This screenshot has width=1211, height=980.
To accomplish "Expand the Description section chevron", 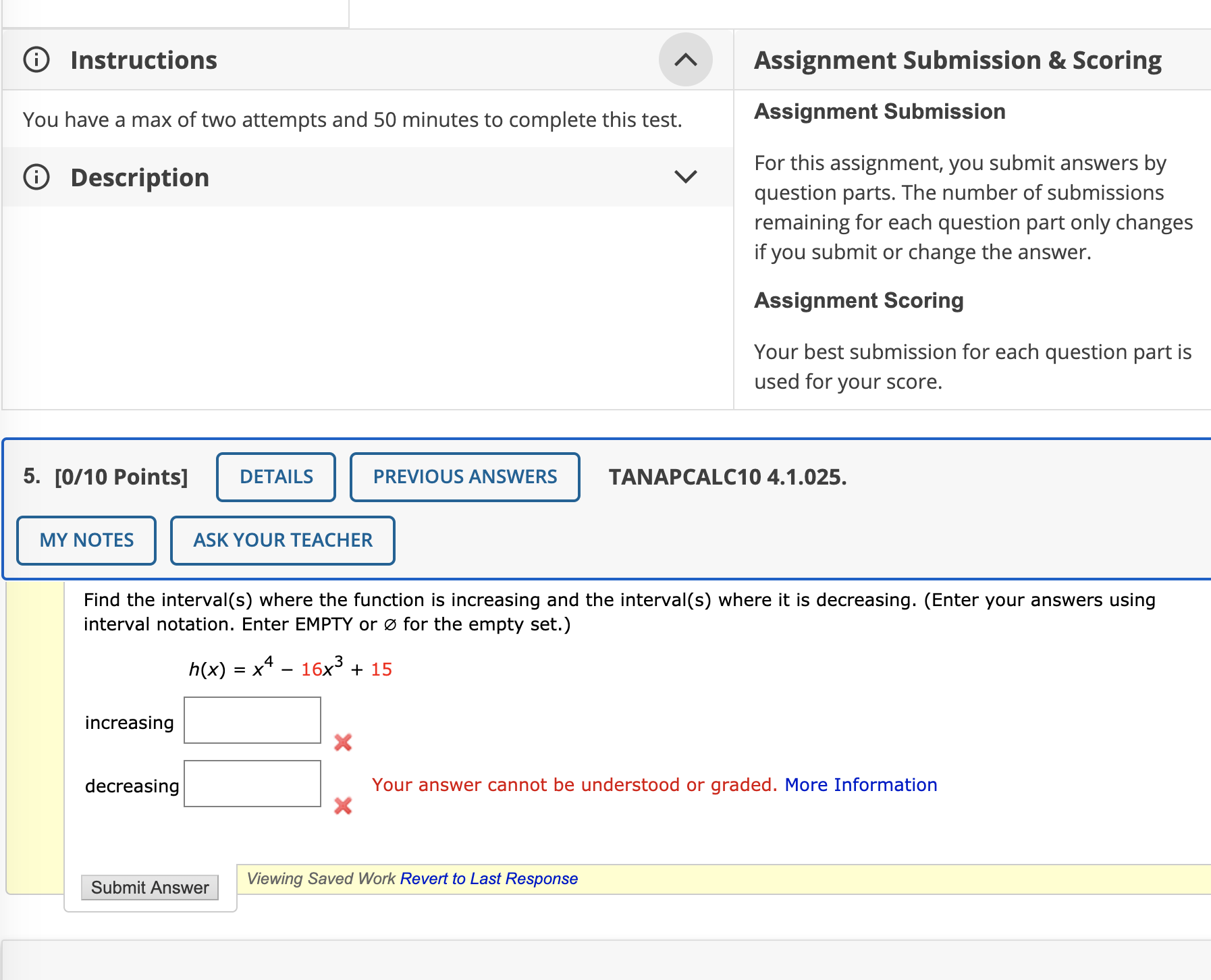I will click(686, 177).
